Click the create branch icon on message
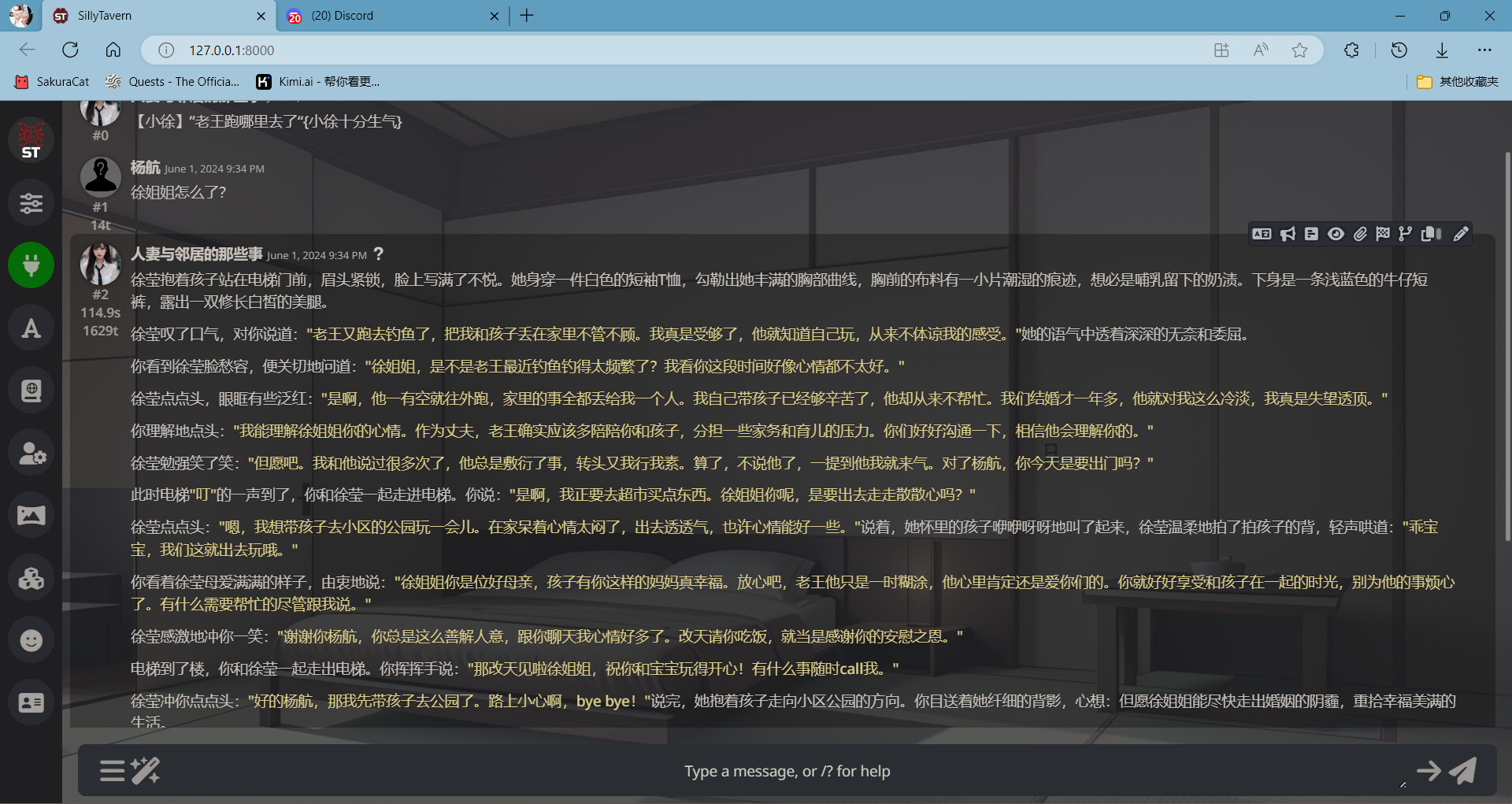The height and width of the screenshot is (804, 1512). [1406, 234]
